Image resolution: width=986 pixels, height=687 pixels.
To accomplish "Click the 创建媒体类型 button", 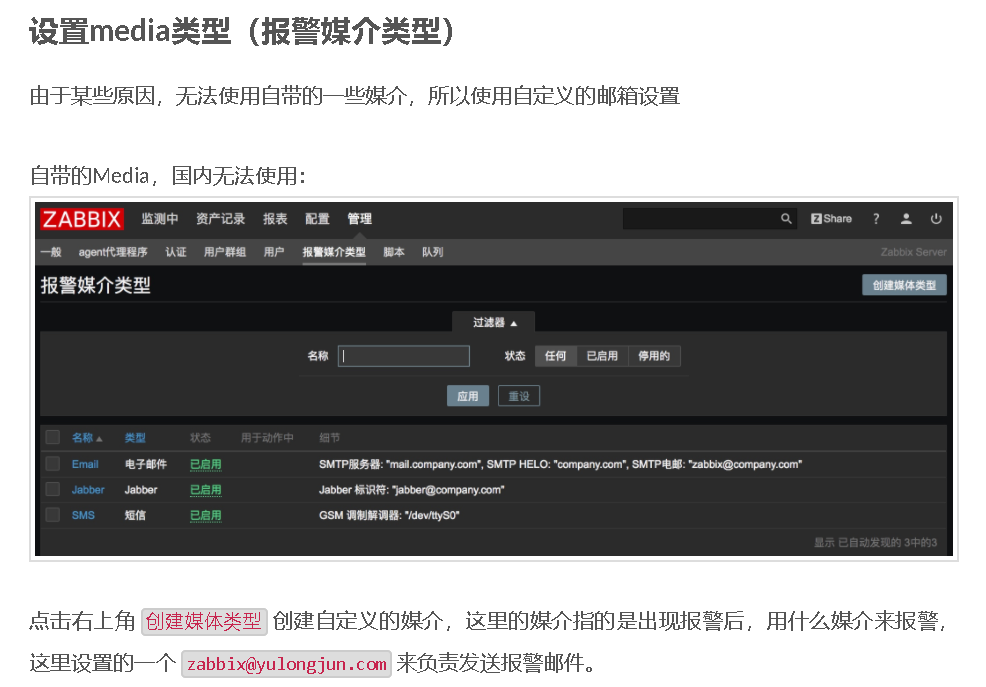I will pyautogui.click(x=904, y=285).
